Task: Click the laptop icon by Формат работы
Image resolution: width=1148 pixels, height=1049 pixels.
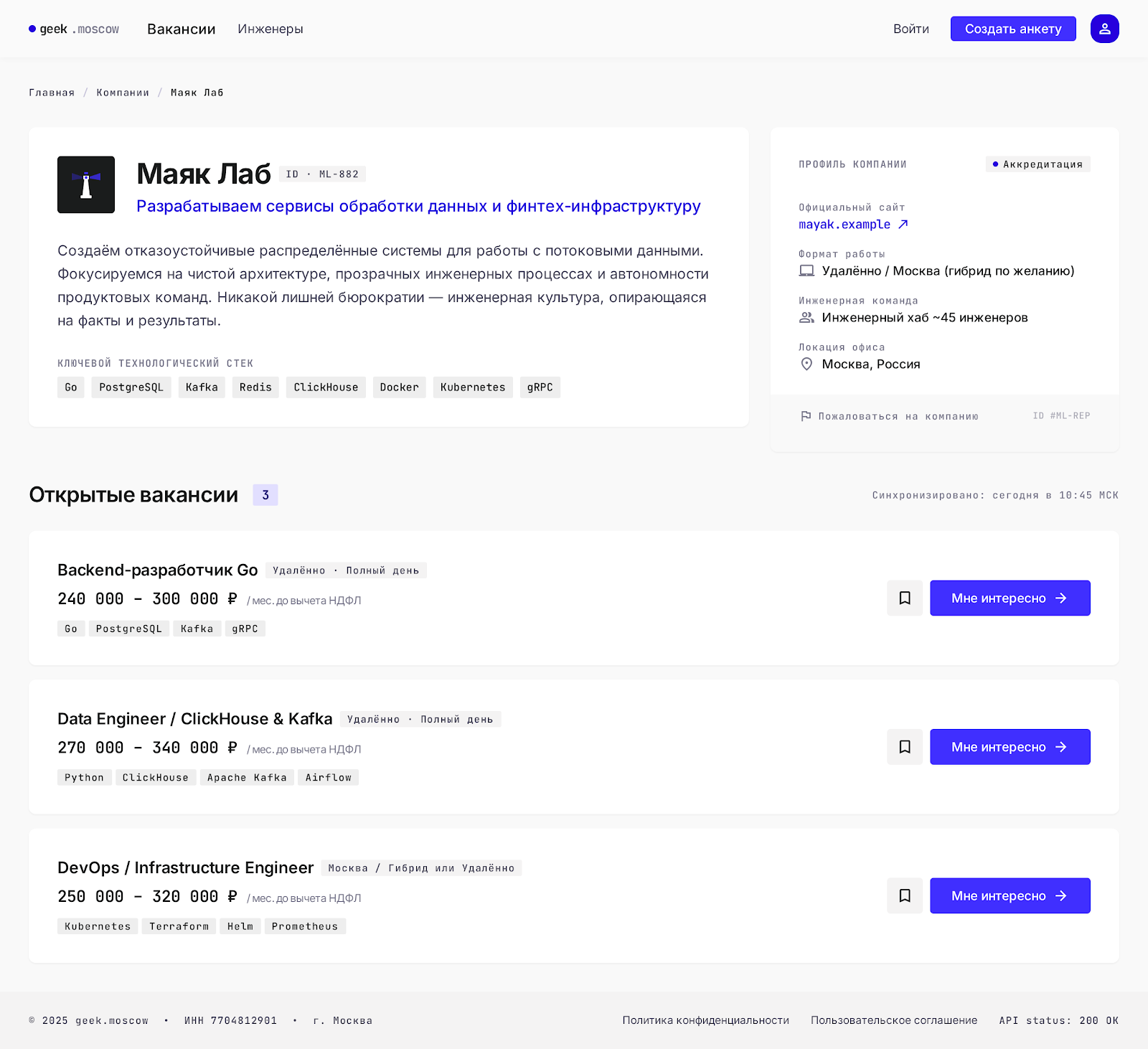Action: pyautogui.click(x=806, y=271)
